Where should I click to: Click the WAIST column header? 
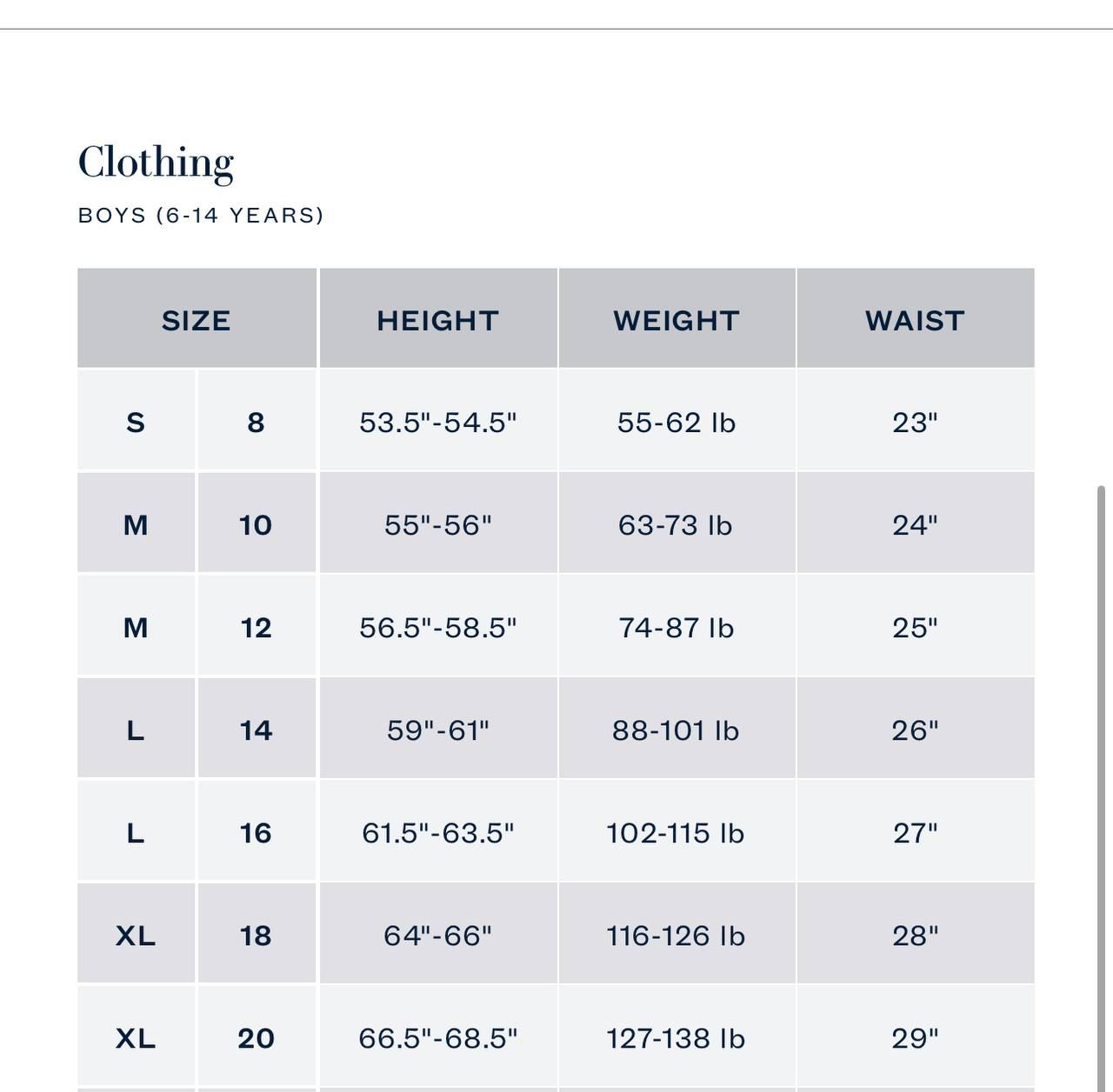pos(915,320)
